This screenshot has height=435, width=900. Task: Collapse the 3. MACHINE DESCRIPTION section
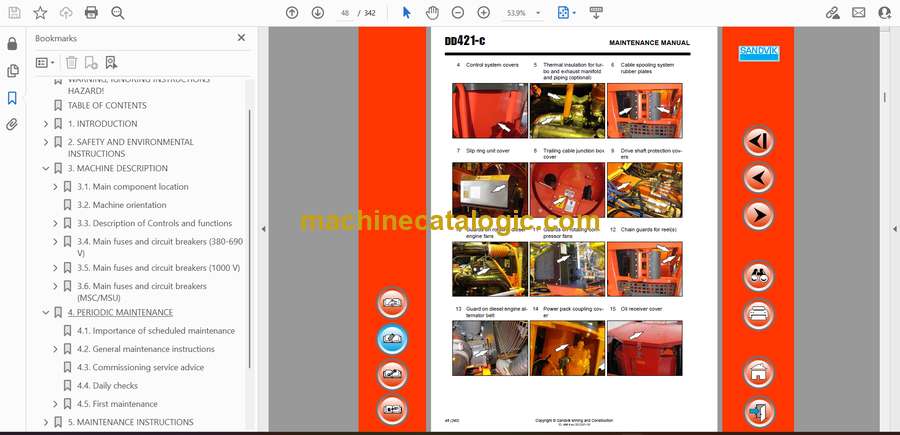46,169
